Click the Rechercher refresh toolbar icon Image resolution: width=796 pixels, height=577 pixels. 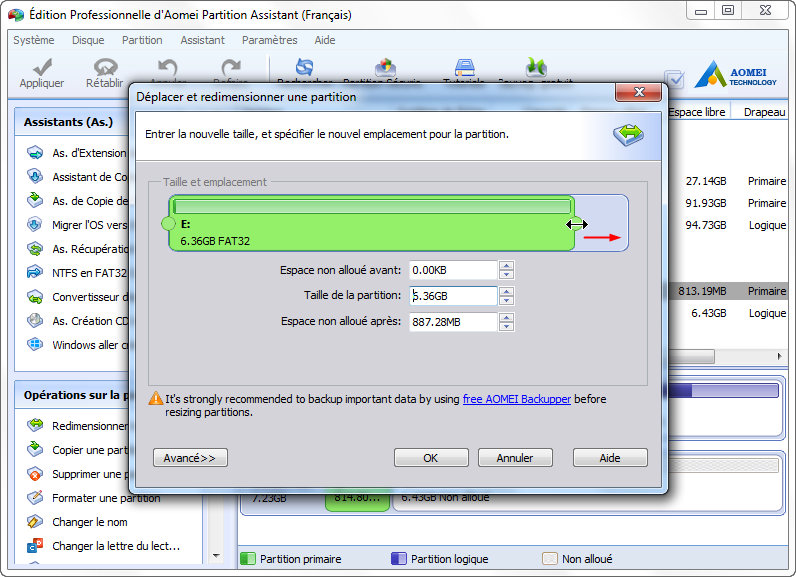click(305, 67)
